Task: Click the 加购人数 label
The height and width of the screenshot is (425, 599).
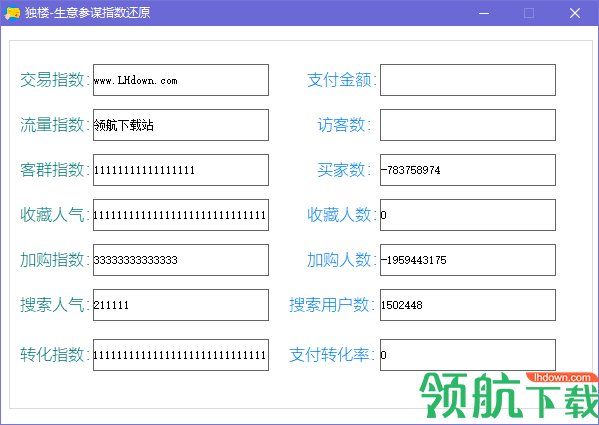Action: 342,260
